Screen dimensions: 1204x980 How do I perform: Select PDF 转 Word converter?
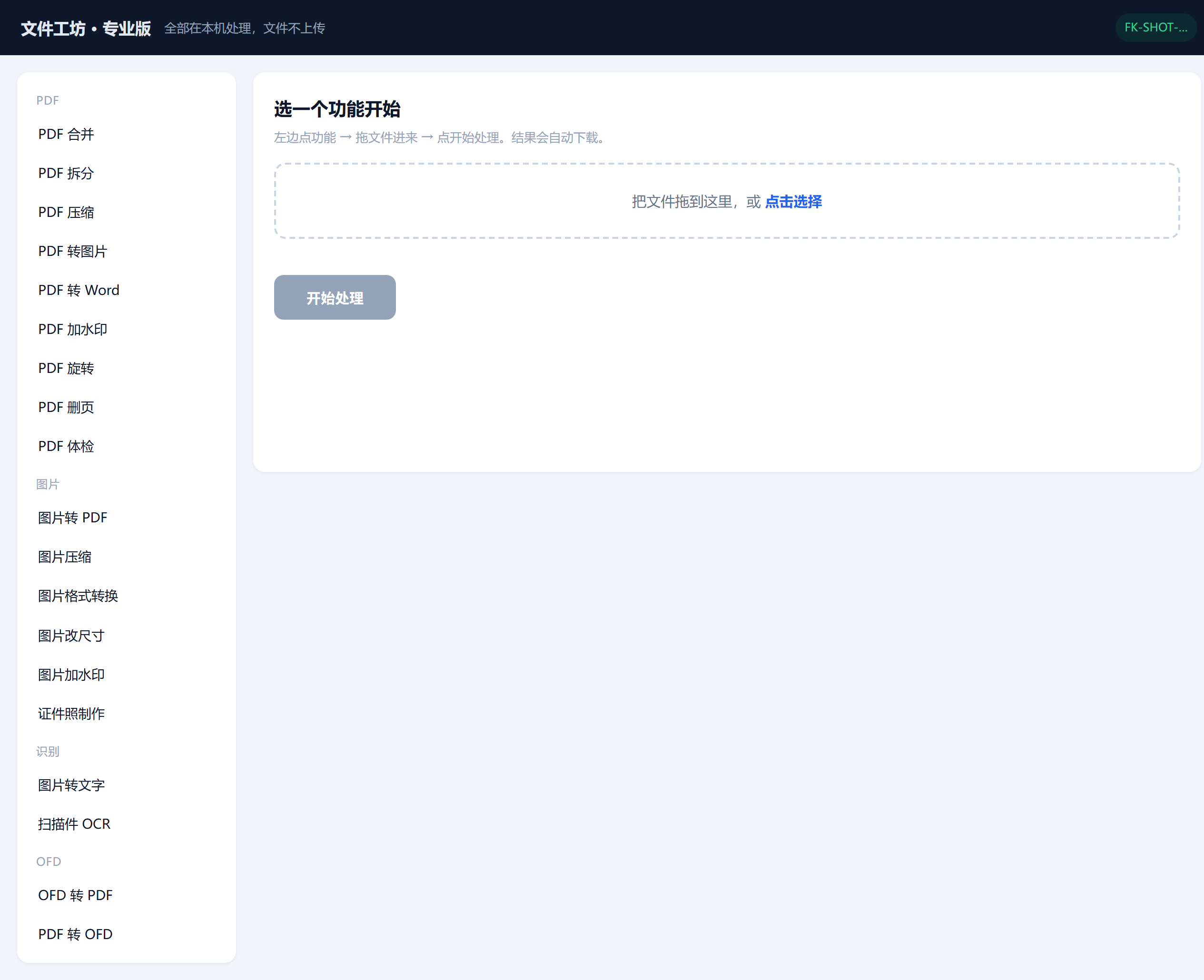click(127, 290)
